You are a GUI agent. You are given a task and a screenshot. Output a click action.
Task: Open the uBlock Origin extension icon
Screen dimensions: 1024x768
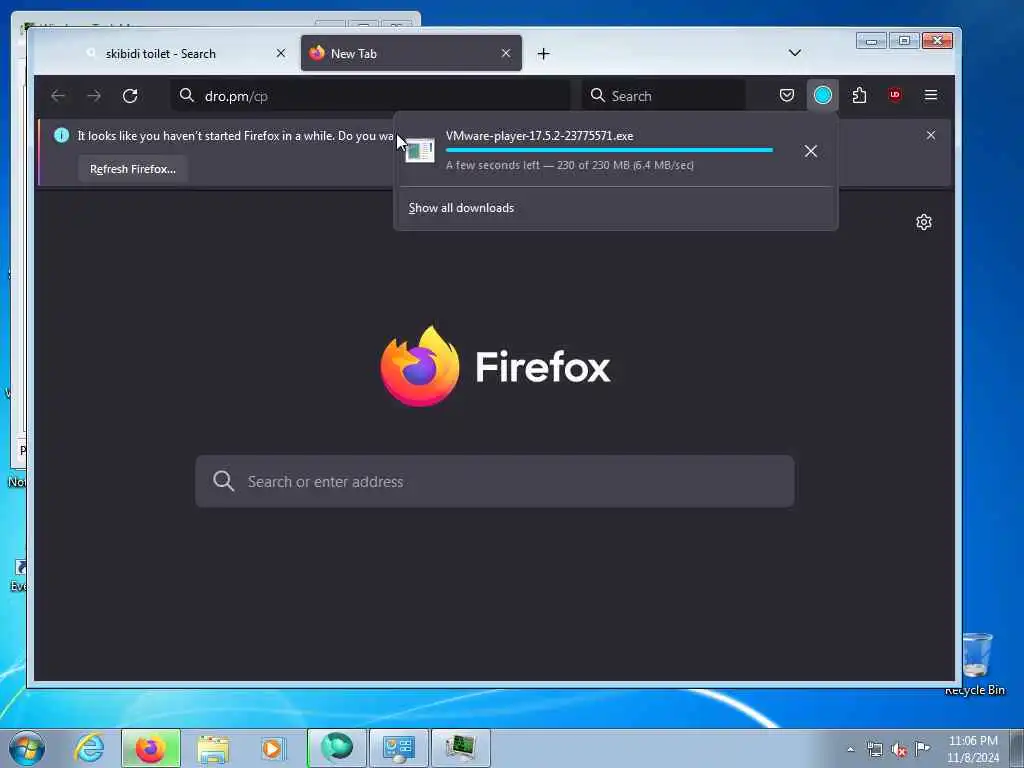point(895,95)
